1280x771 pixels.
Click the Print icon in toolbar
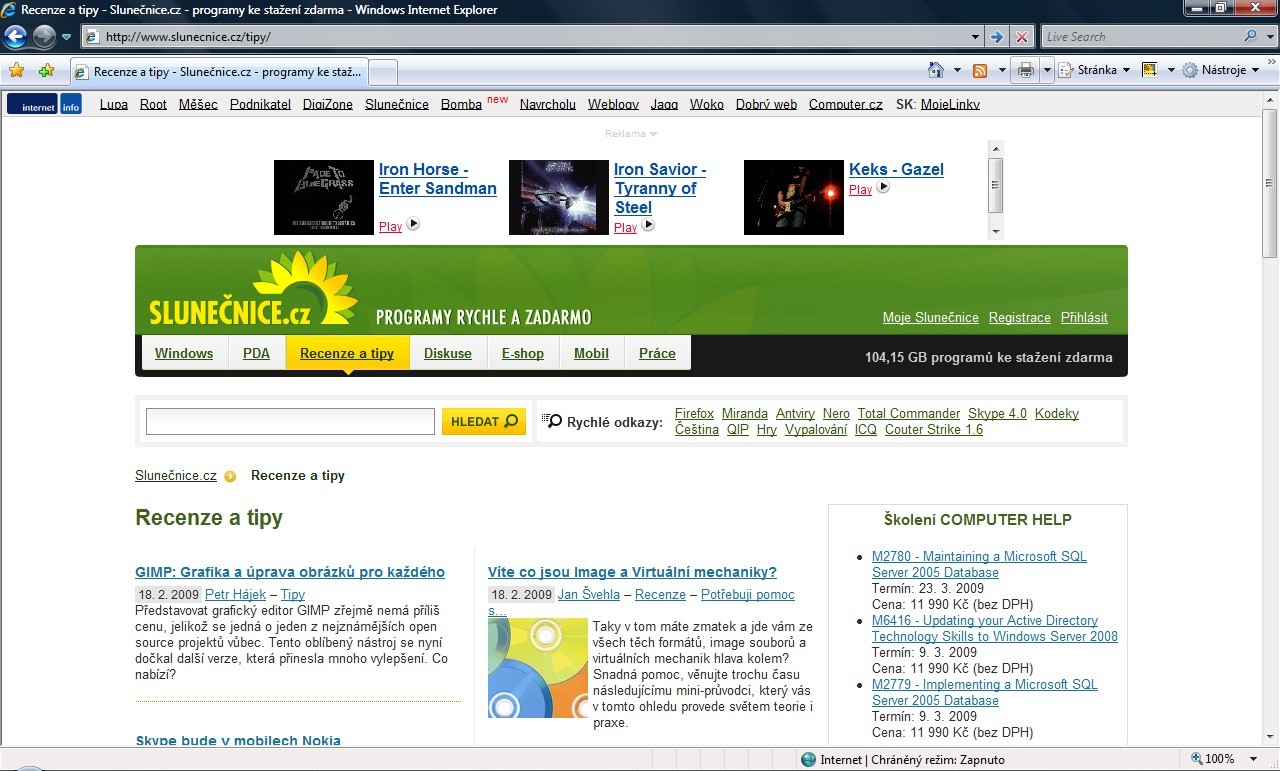1025,70
